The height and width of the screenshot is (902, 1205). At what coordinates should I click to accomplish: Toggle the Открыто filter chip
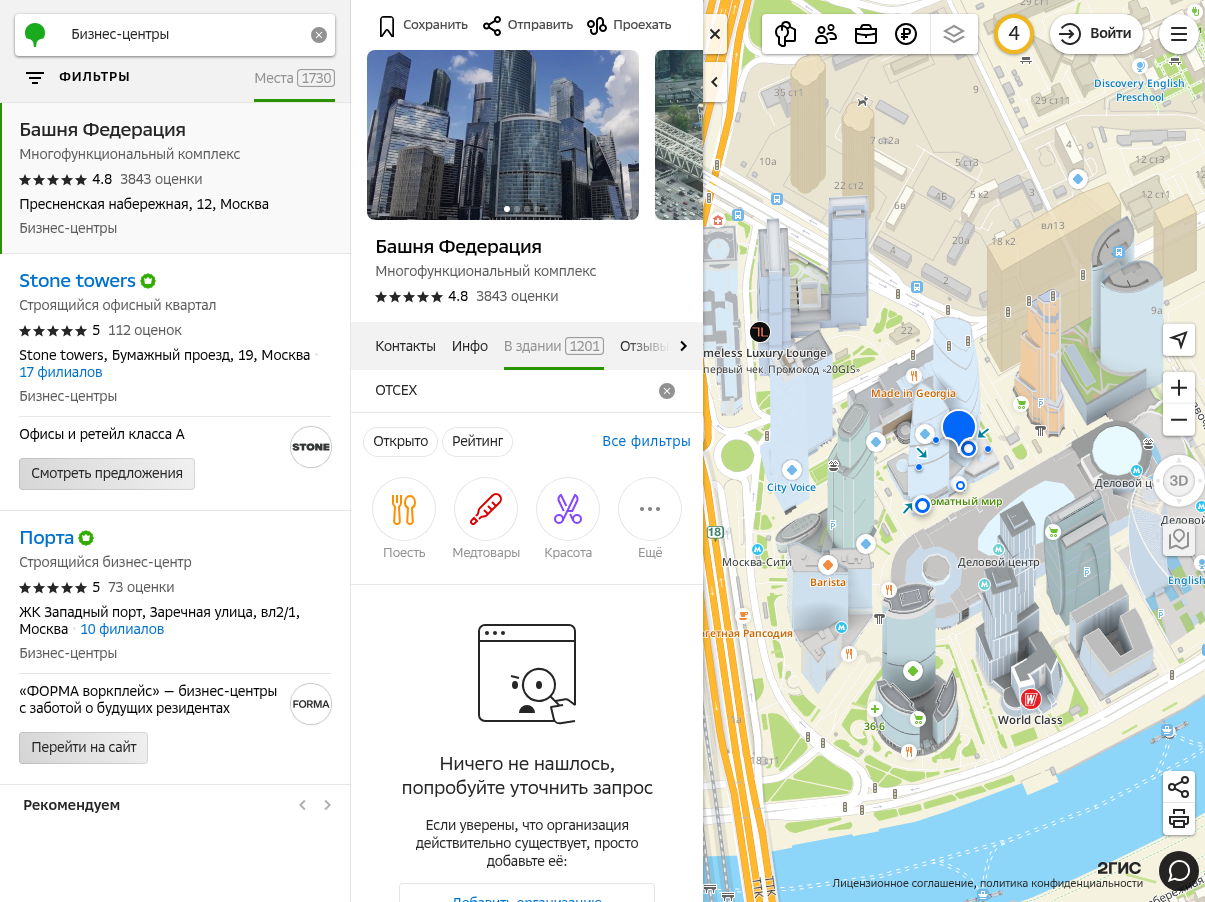pyautogui.click(x=400, y=441)
